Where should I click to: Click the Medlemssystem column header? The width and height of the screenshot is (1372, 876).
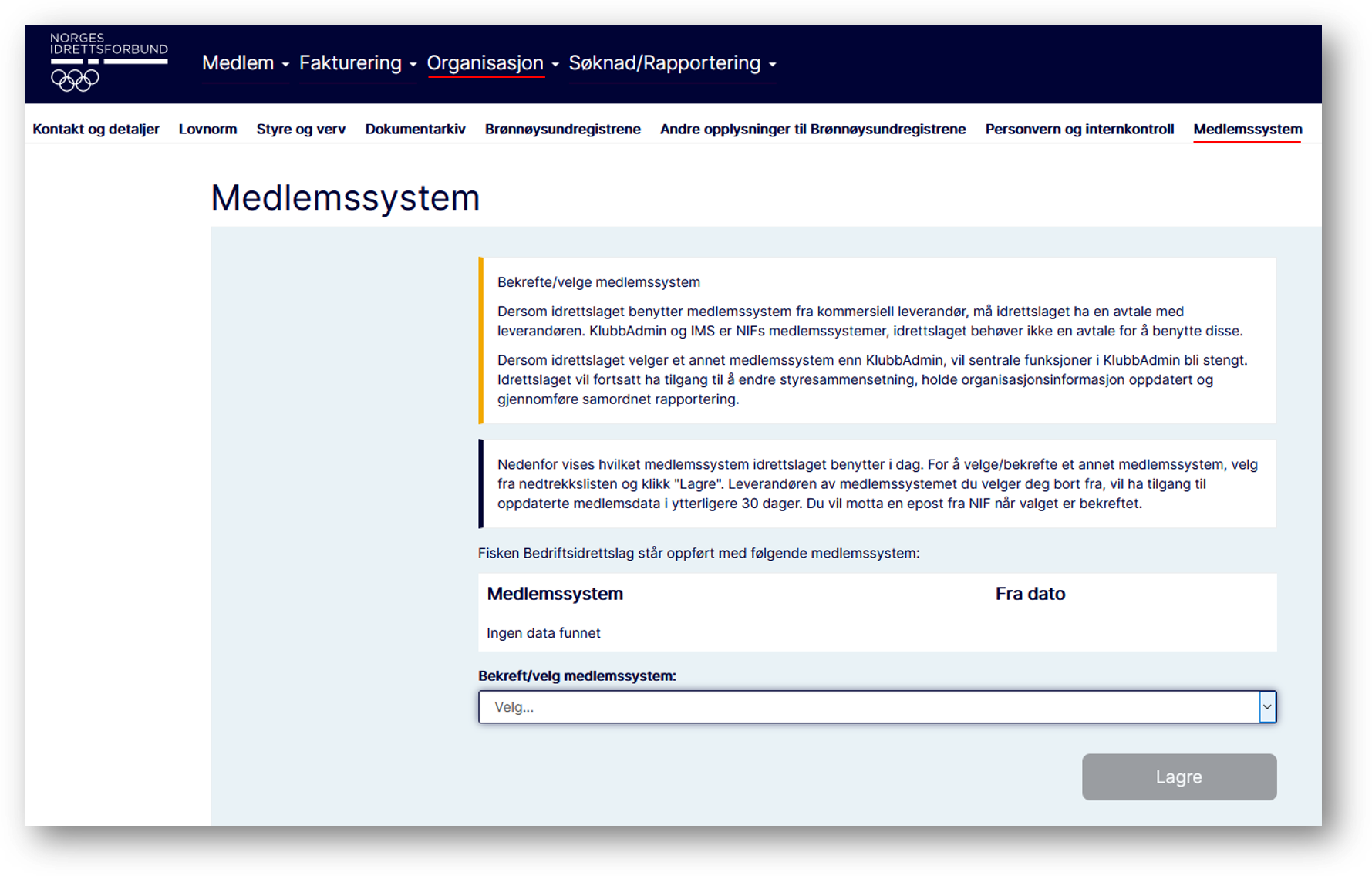pyautogui.click(x=555, y=594)
